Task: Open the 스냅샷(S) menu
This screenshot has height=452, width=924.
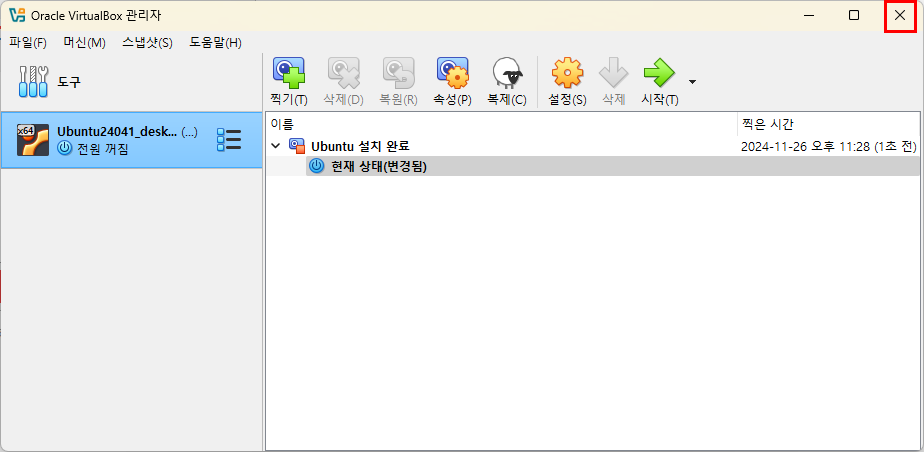Action: pyautogui.click(x=147, y=43)
